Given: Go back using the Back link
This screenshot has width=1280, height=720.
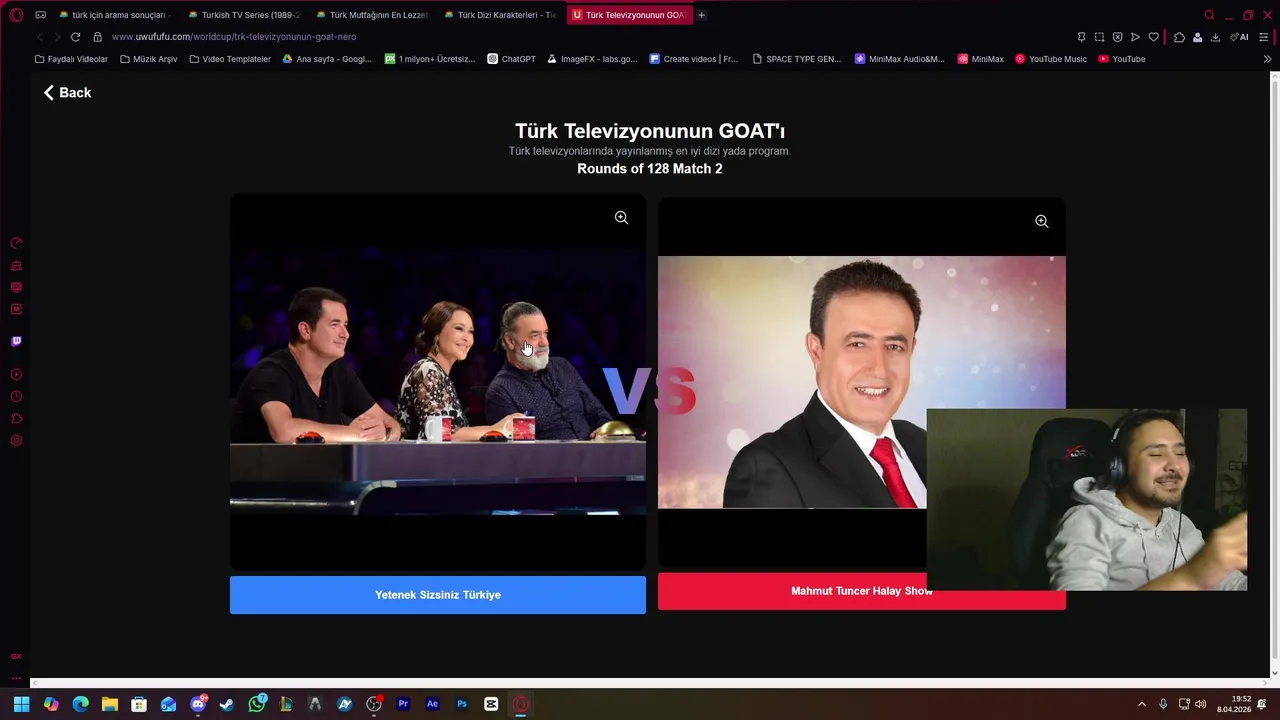Looking at the screenshot, I should 67,93.
